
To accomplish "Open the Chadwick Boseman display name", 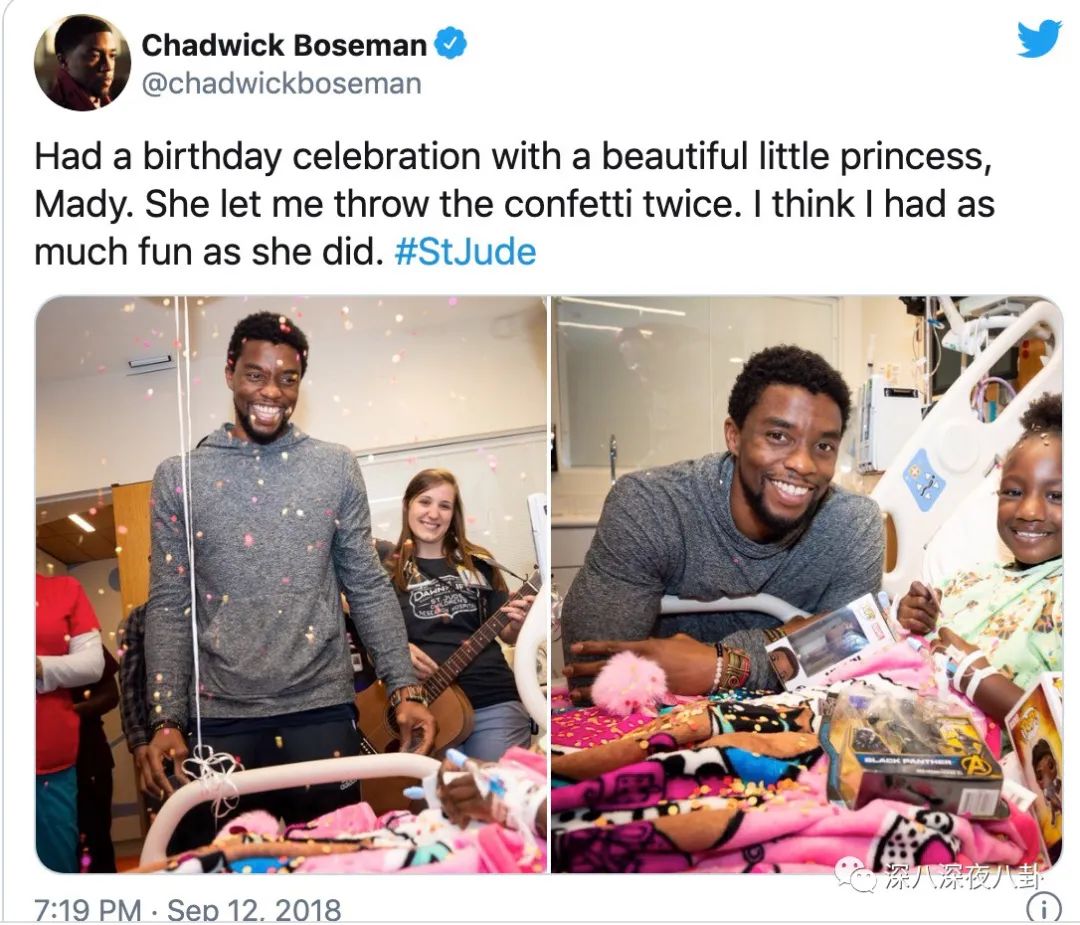I will point(284,45).
